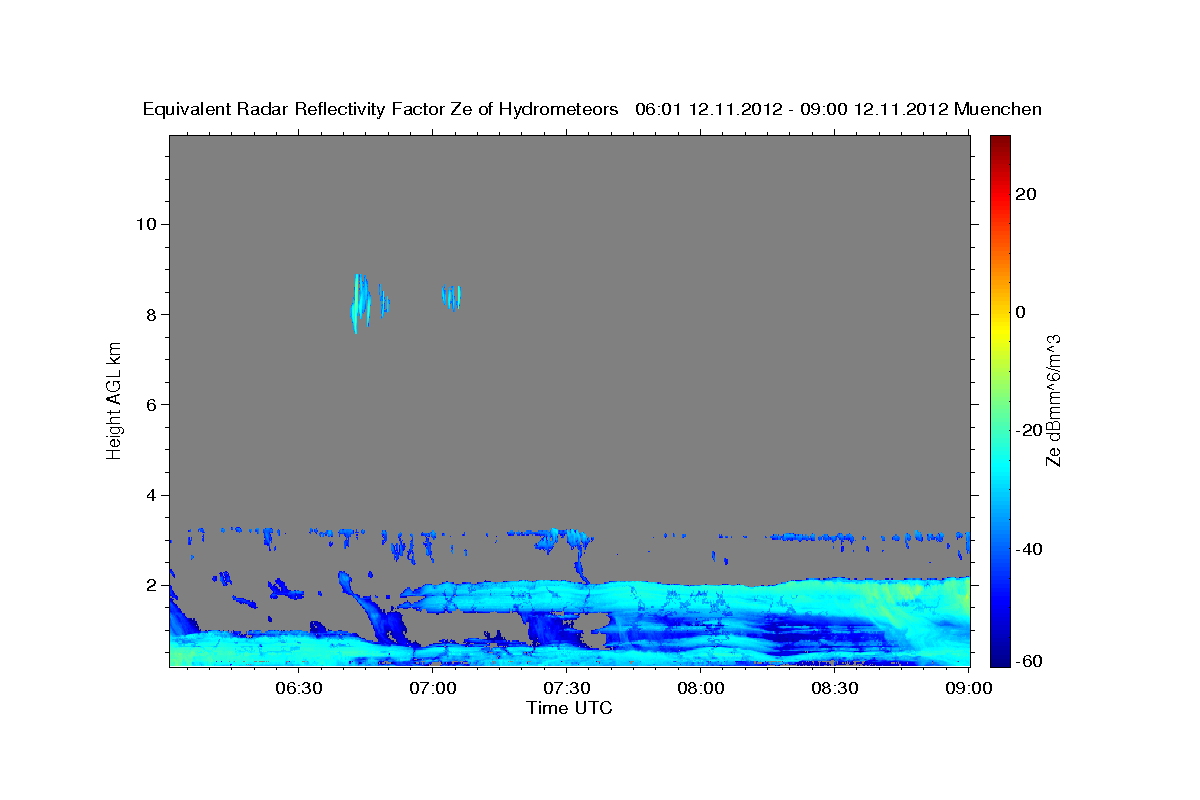Click the 'Height AGL km' y-axis label
This screenshot has width=1200, height=800.
[x=114, y=399]
